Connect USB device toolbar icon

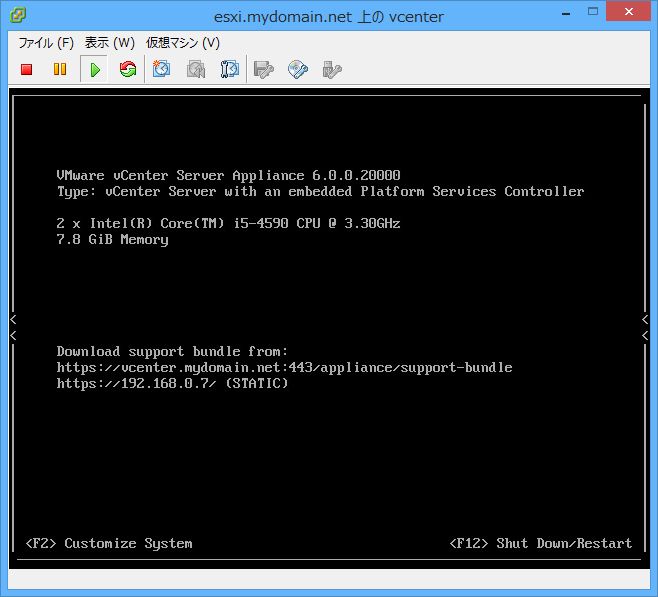(x=332, y=69)
